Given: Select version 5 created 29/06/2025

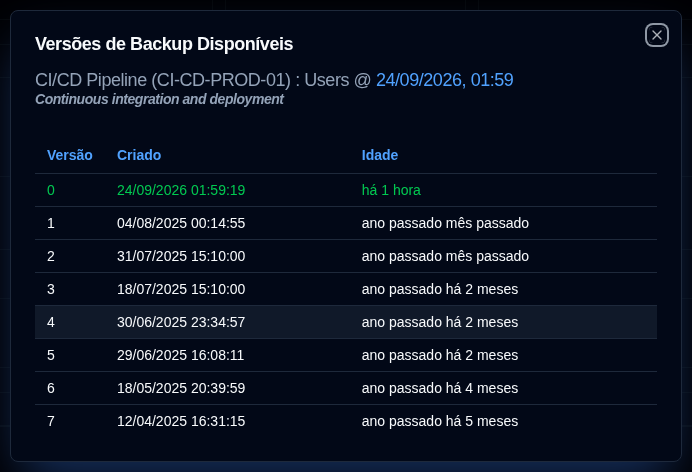Looking at the screenshot, I should coord(346,355).
